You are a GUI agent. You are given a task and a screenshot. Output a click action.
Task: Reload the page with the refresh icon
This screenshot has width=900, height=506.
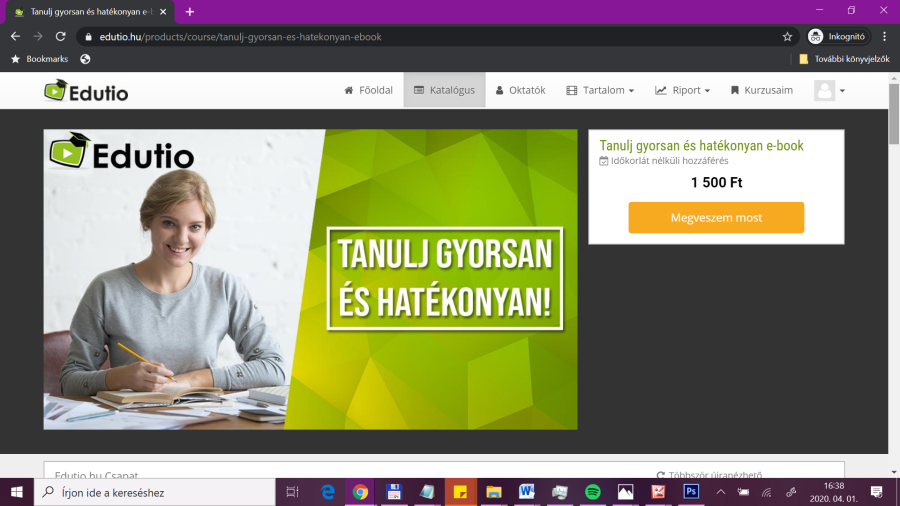click(x=60, y=36)
